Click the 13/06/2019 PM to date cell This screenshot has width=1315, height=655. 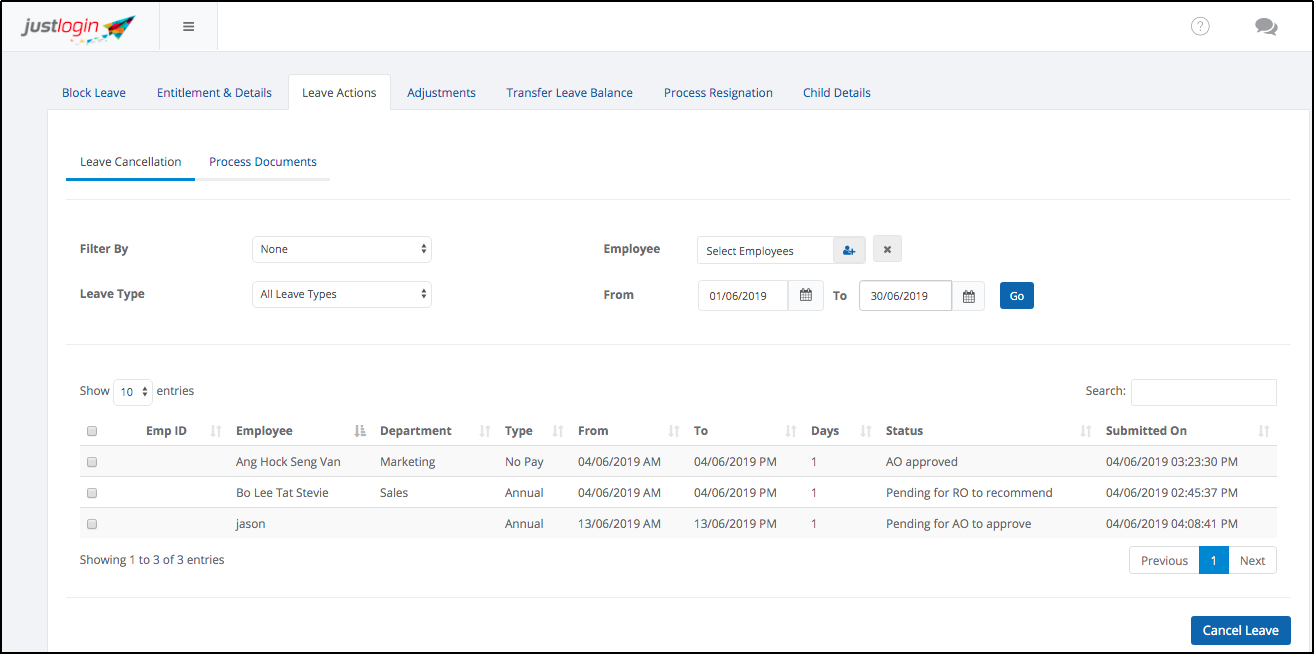pyautogui.click(x=735, y=524)
